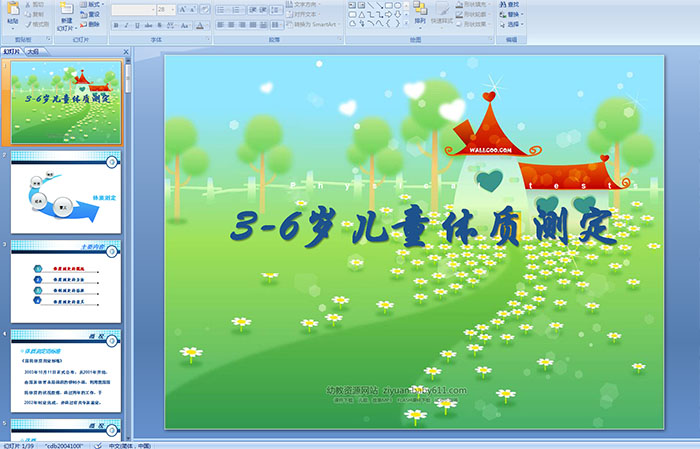Expand the shapes gallery More arrow

[406, 22]
